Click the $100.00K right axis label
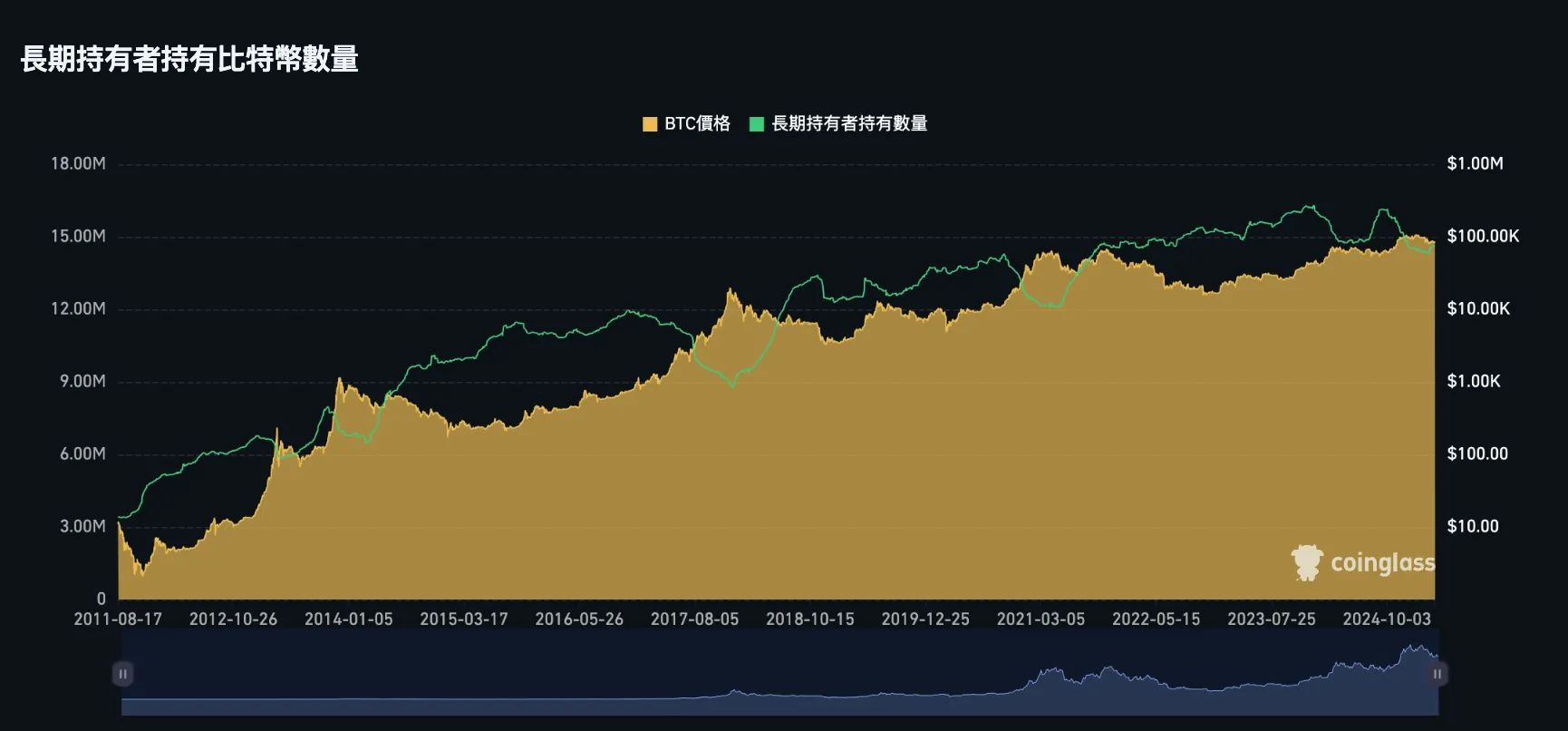 [1483, 237]
